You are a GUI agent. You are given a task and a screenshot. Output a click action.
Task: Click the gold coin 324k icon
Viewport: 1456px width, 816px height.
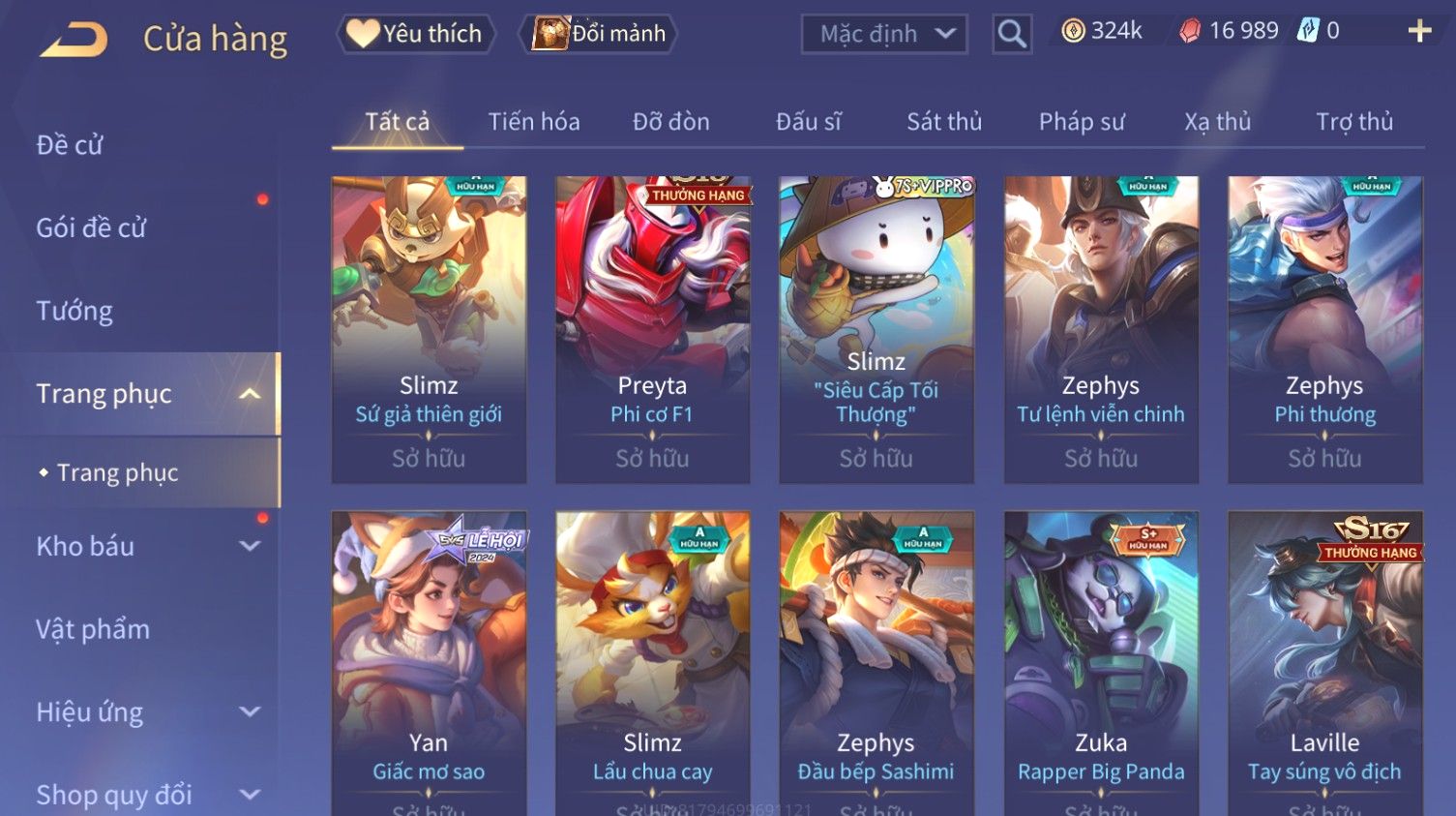click(x=1073, y=31)
